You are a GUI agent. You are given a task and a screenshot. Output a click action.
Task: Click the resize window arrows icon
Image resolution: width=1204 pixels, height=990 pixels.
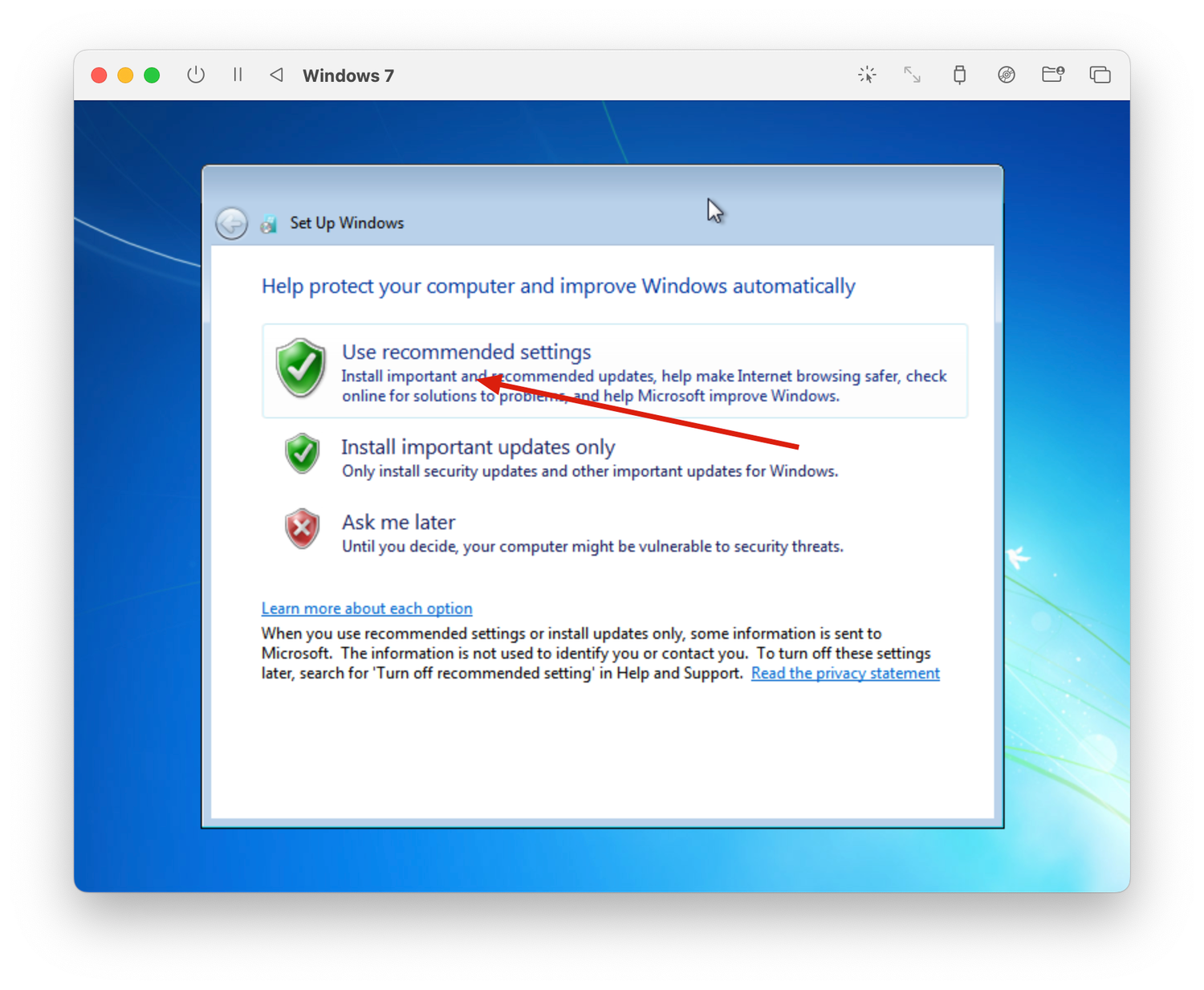(912, 75)
